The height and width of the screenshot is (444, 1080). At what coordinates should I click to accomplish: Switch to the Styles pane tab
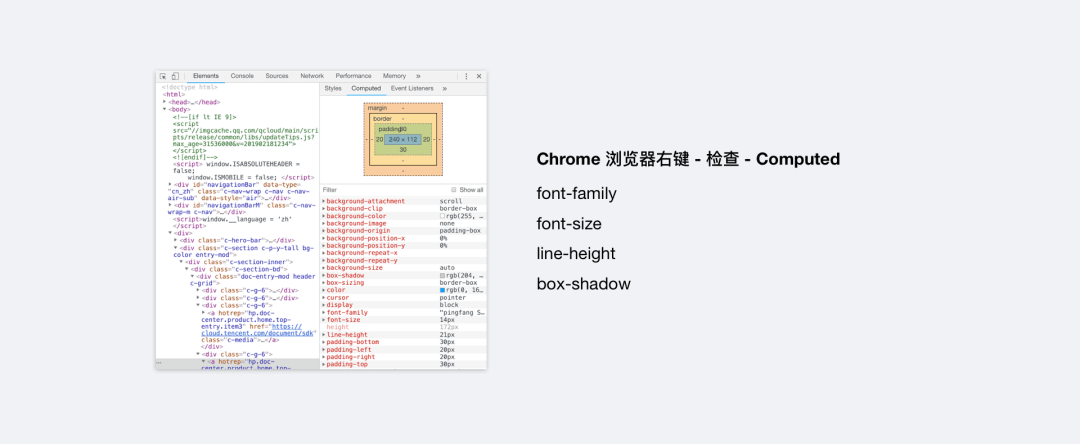[x=333, y=89]
